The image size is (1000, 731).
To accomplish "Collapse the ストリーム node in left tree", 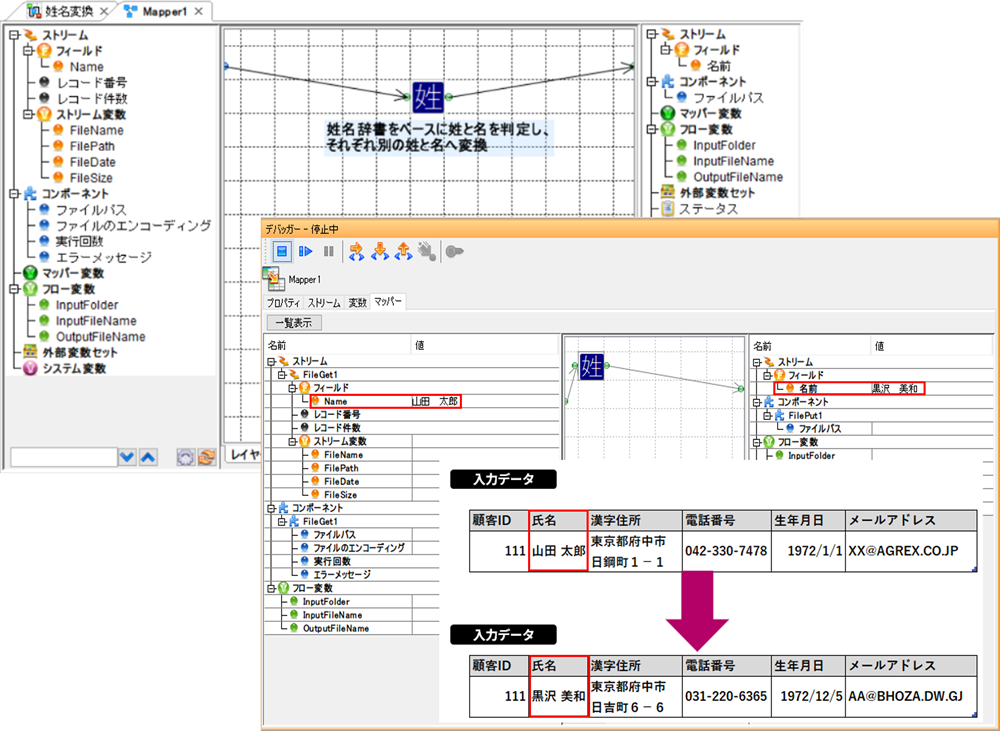I will tap(14, 35).
